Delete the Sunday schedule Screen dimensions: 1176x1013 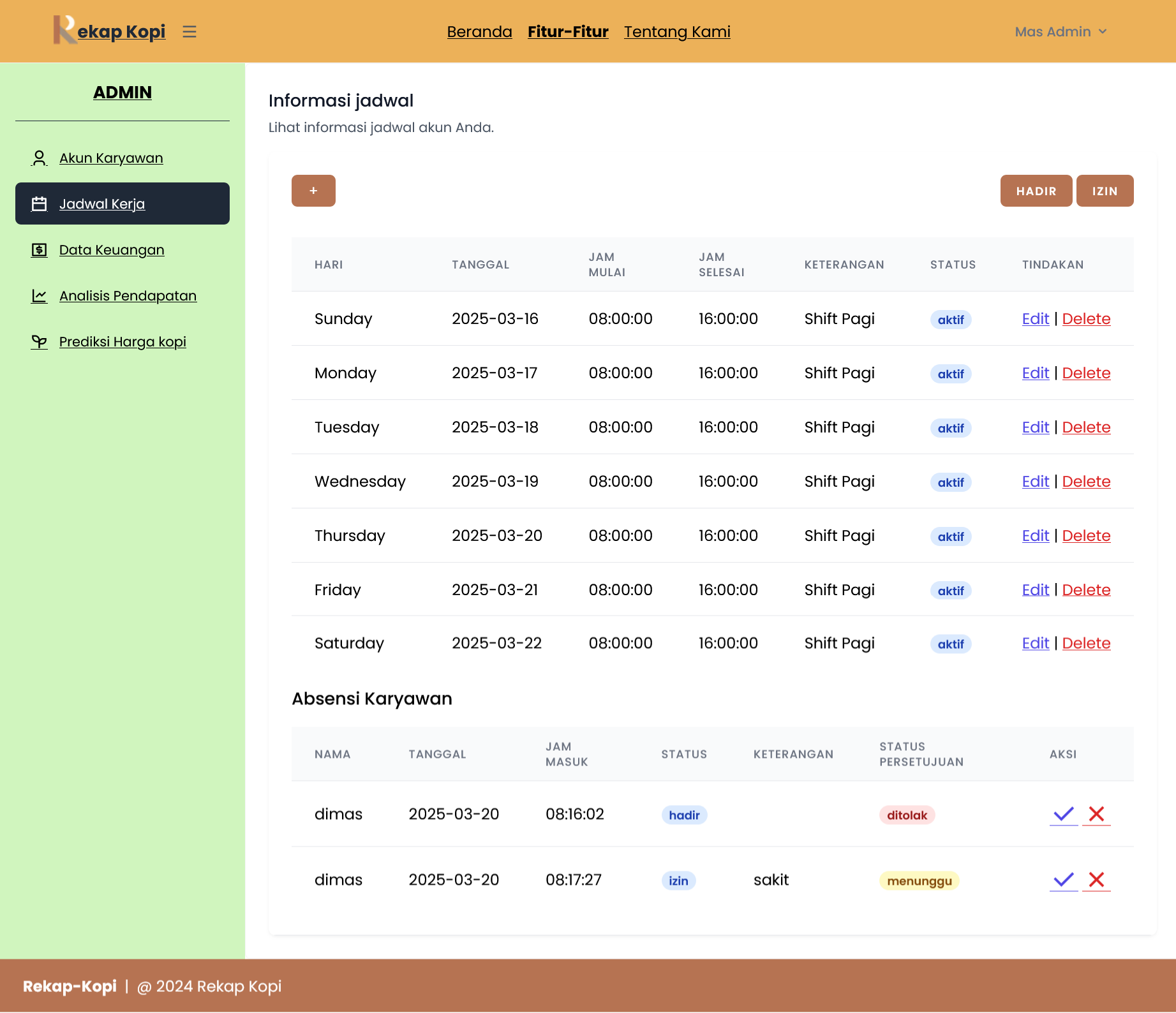click(1086, 318)
